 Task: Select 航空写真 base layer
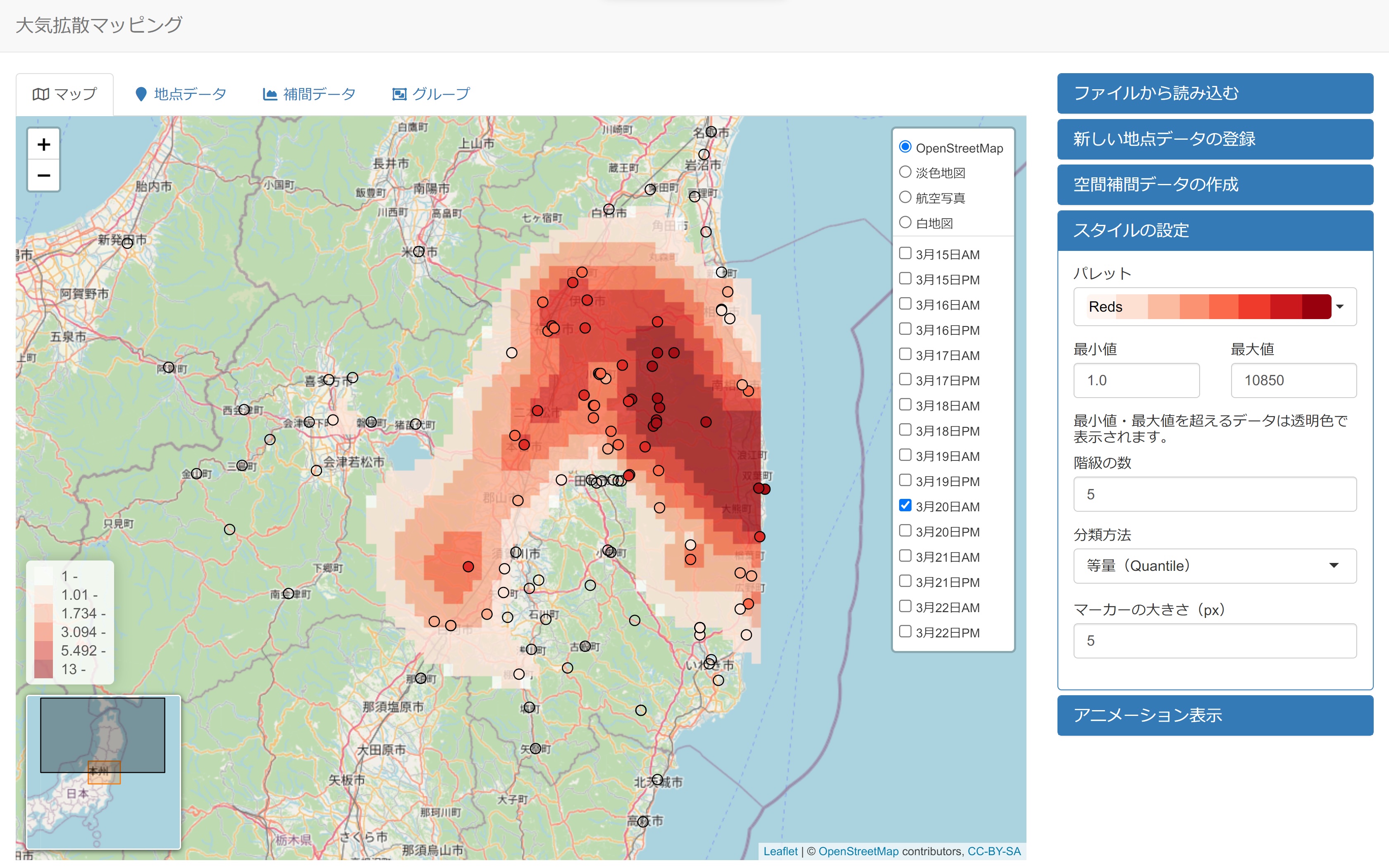tap(905, 198)
